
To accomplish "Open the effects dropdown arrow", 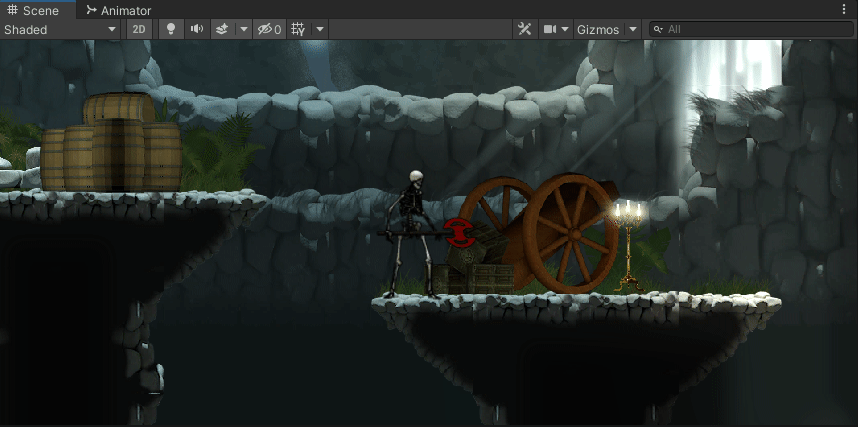I will pos(244,30).
